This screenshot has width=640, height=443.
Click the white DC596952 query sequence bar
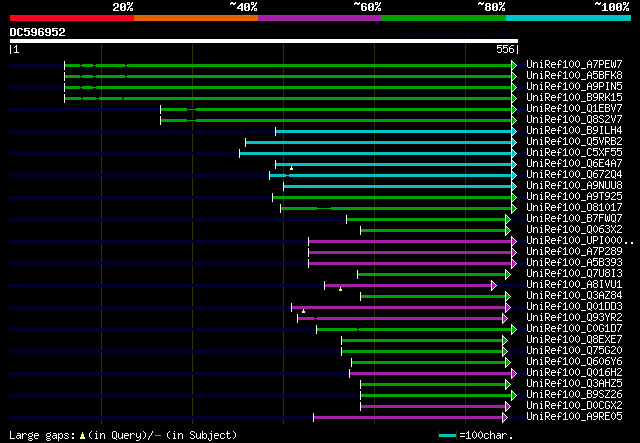pyautogui.click(x=264, y=41)
